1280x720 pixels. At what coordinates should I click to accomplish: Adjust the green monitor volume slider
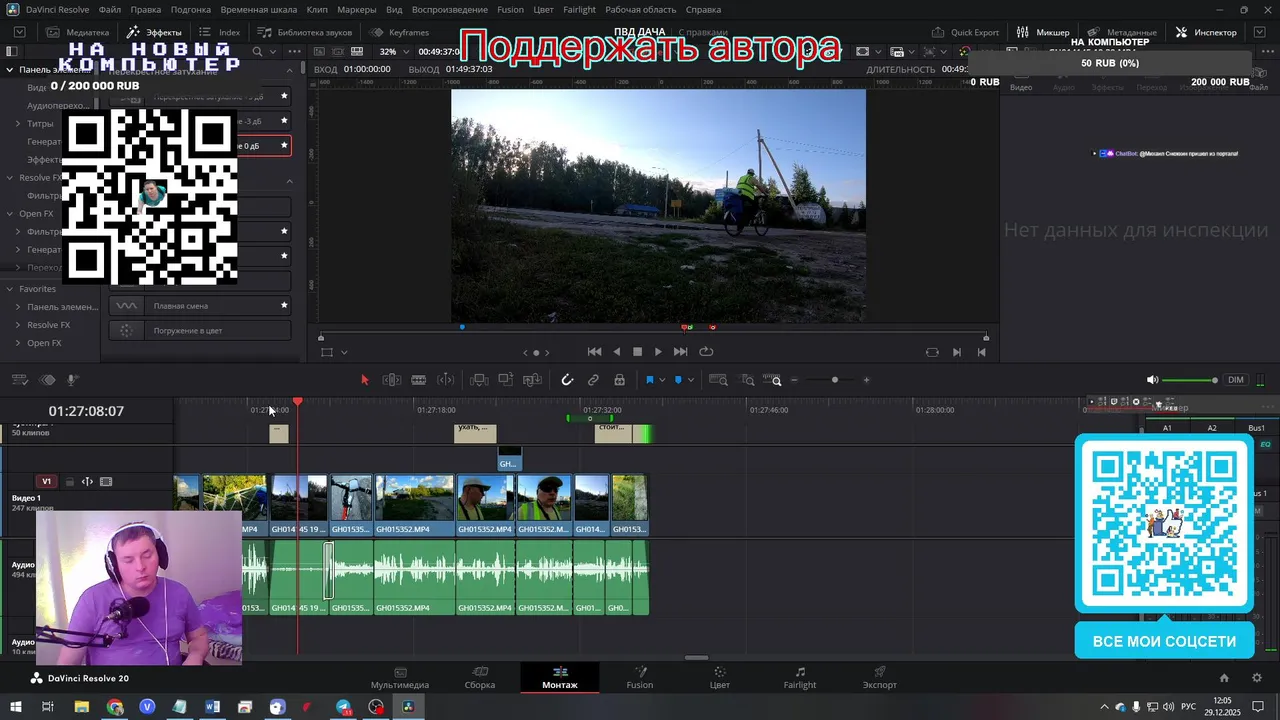[x=1190, y=380]
